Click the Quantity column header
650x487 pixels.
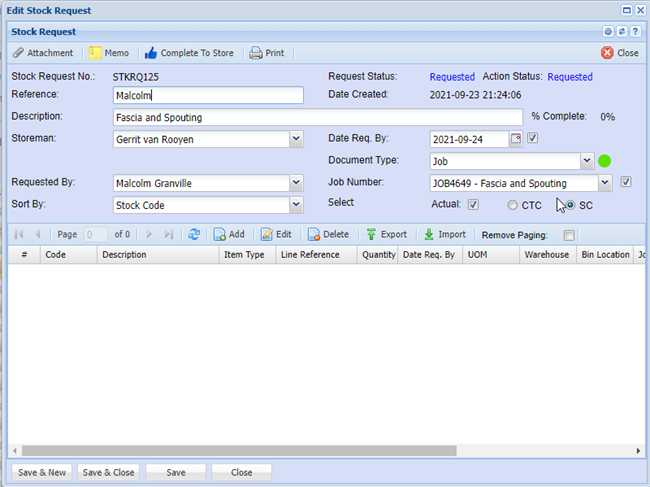pyautogui.click(x=378, y=255)
